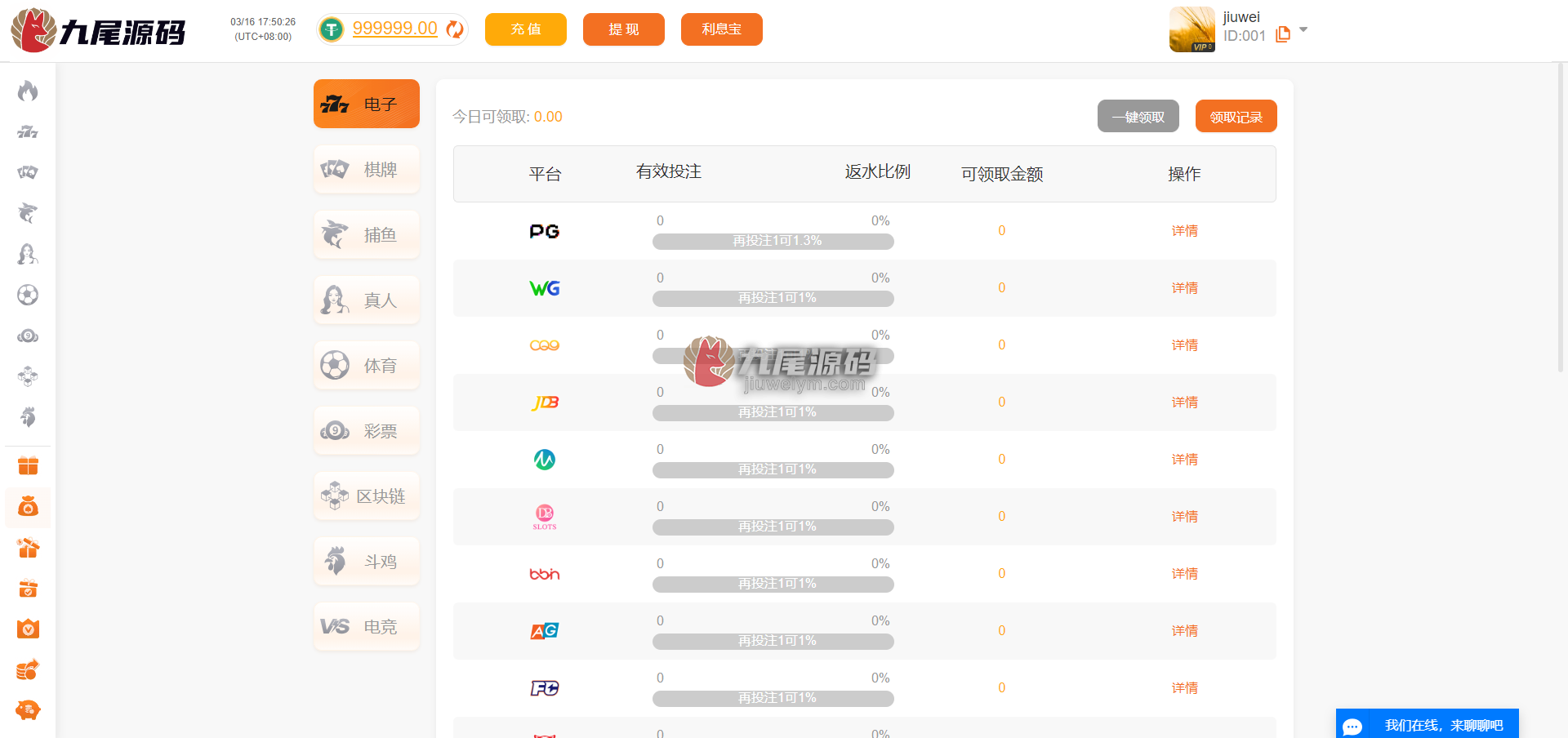
Task: Open 详情 details for WG row
Action: pyautogui.click(x=1184, y=288)
